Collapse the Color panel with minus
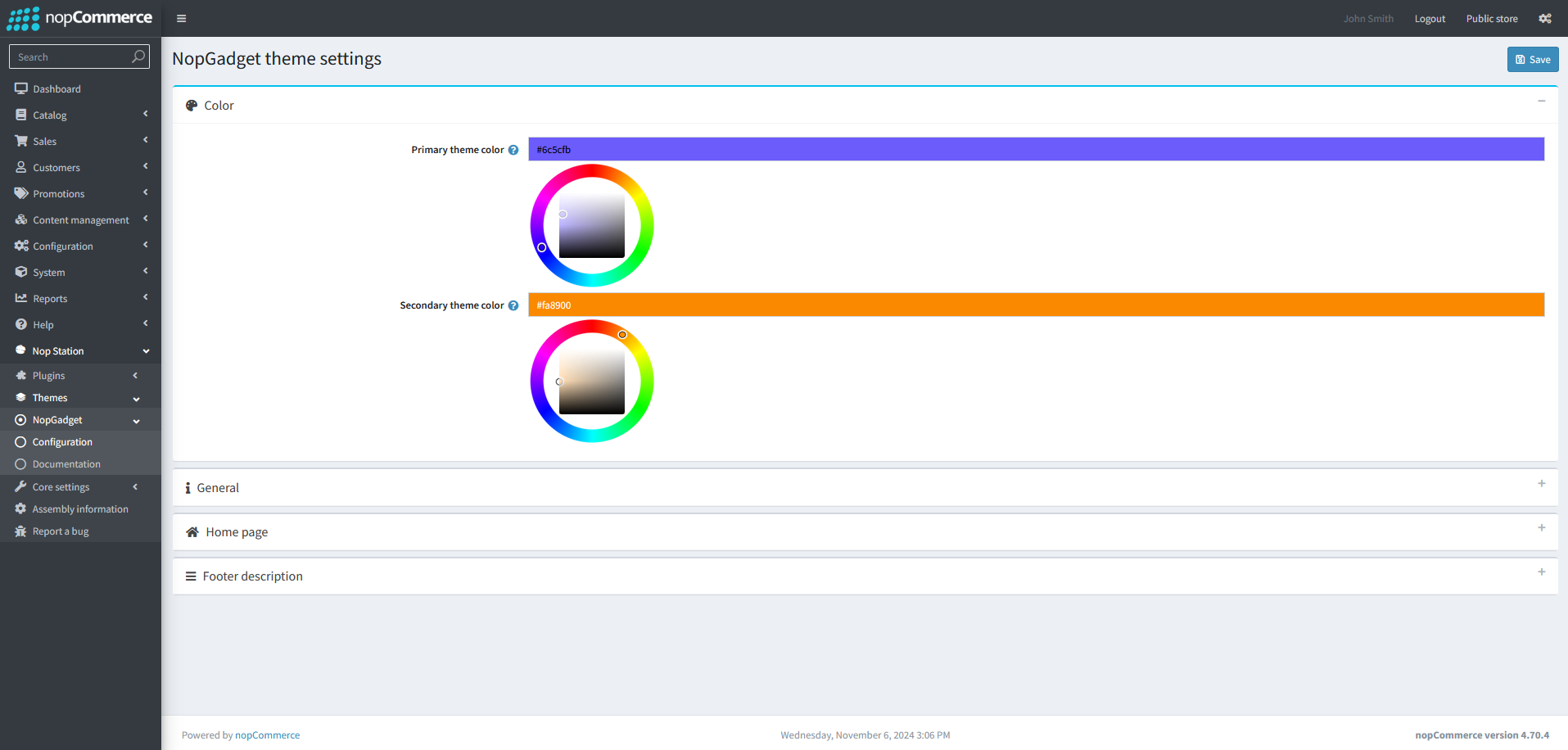The image size is (1568, 750). [1542, 102]
